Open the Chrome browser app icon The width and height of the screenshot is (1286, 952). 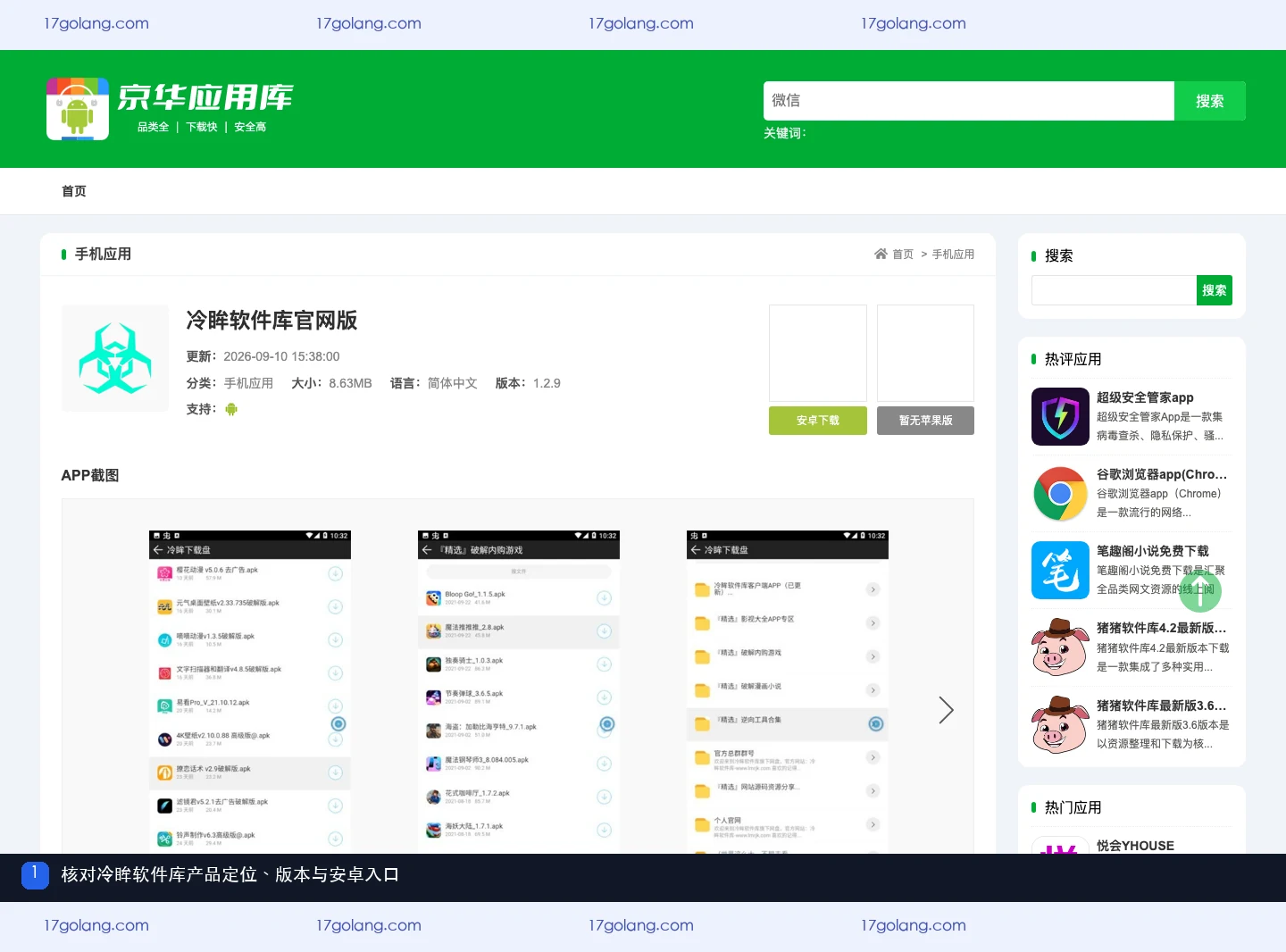pyautogui.click(x=1060, y=494)
